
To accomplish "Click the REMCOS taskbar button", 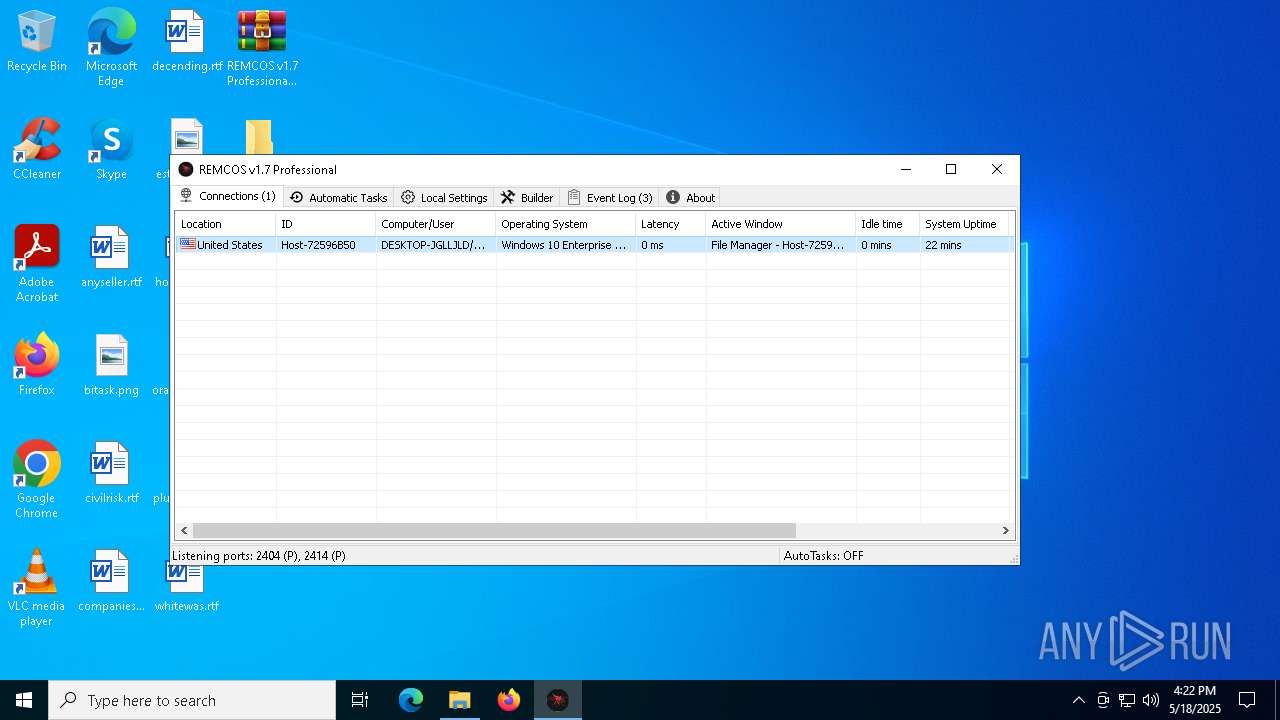I will point(558,700).
